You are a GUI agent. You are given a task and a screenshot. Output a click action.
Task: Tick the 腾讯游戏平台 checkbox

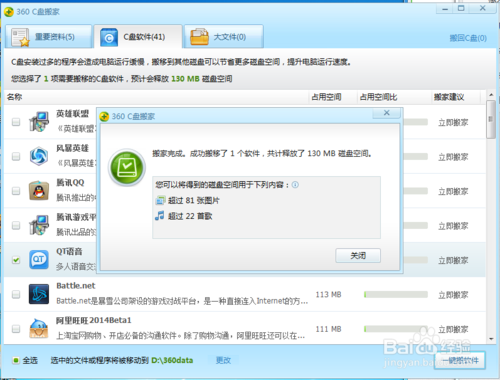click(16, 226)
